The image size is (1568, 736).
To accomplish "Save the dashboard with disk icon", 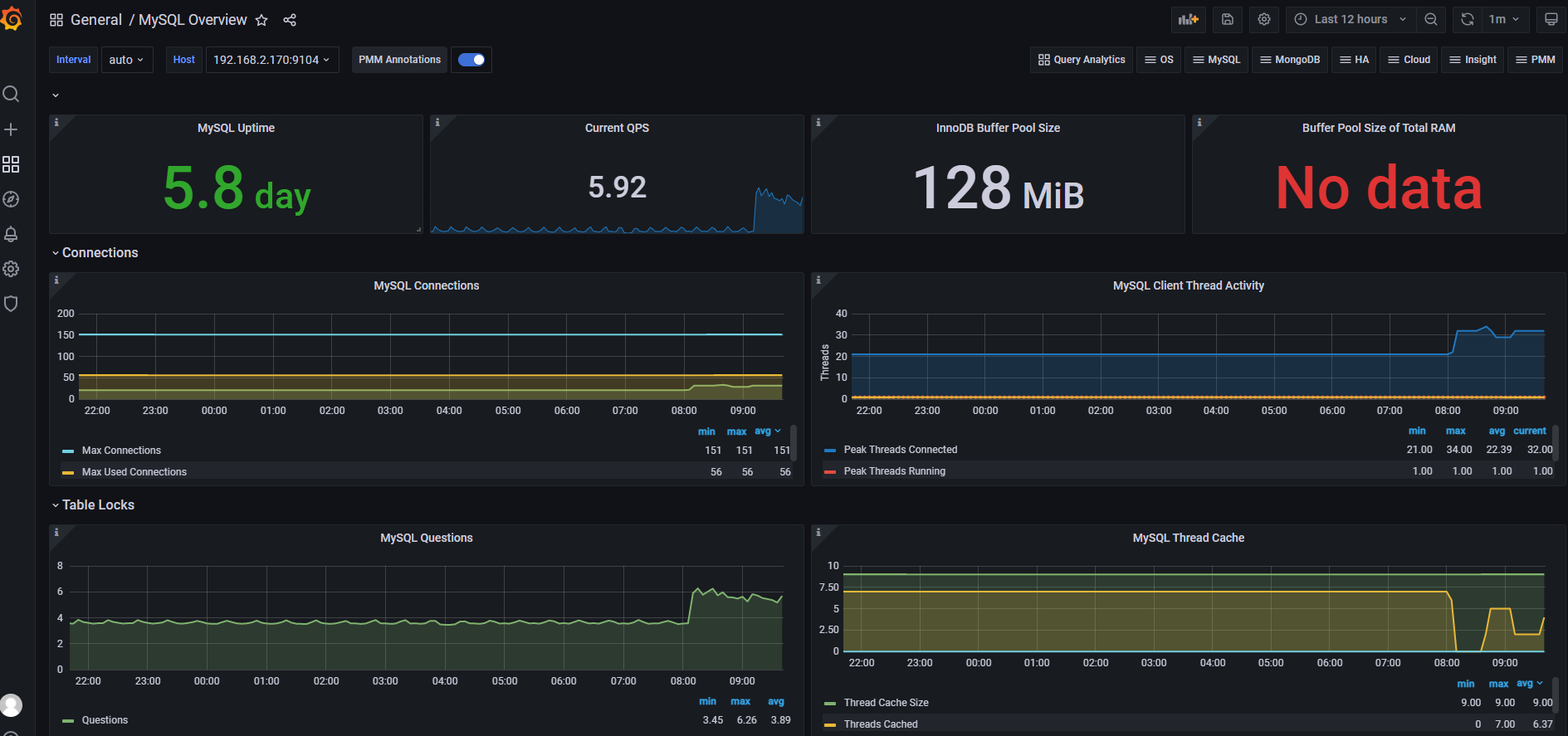I will [x=1228, y=19].
